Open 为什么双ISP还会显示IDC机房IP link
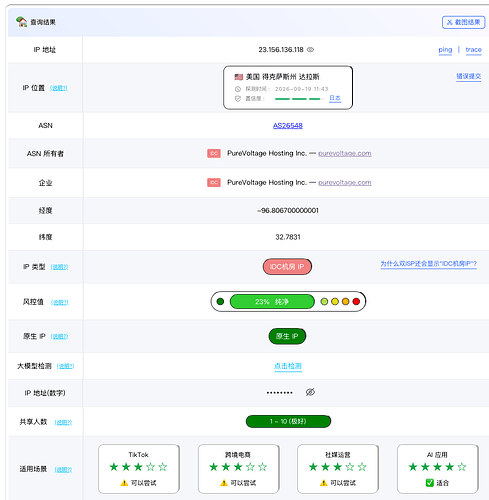 click(x=429, y=264)
